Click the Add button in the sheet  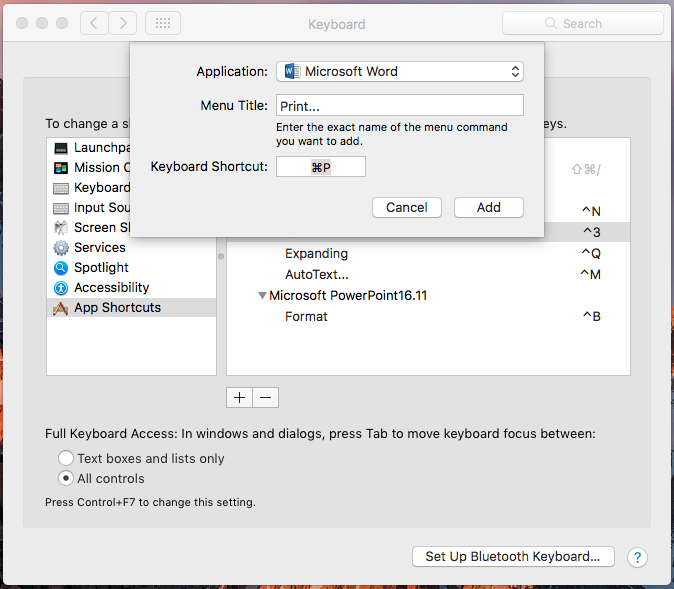(x=489, y=208)
